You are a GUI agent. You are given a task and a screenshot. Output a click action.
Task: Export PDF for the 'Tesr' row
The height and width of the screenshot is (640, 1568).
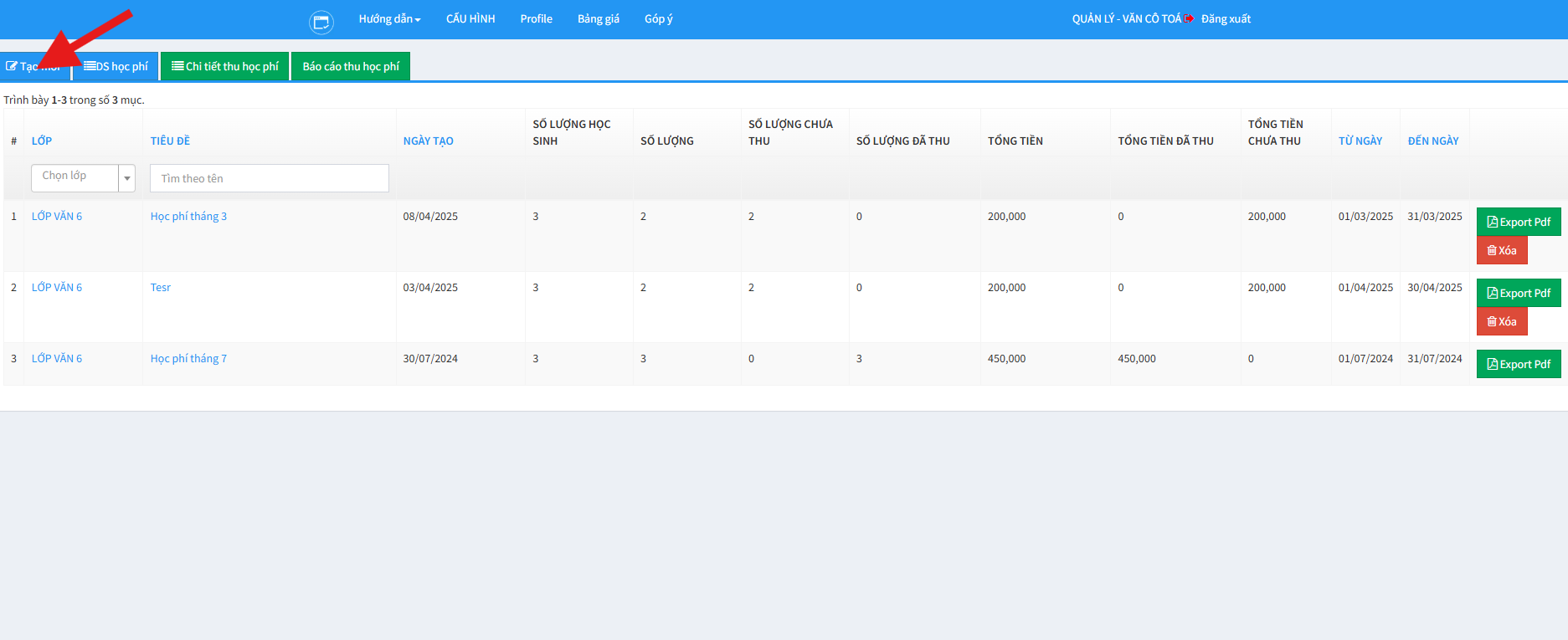(1518, 293)
